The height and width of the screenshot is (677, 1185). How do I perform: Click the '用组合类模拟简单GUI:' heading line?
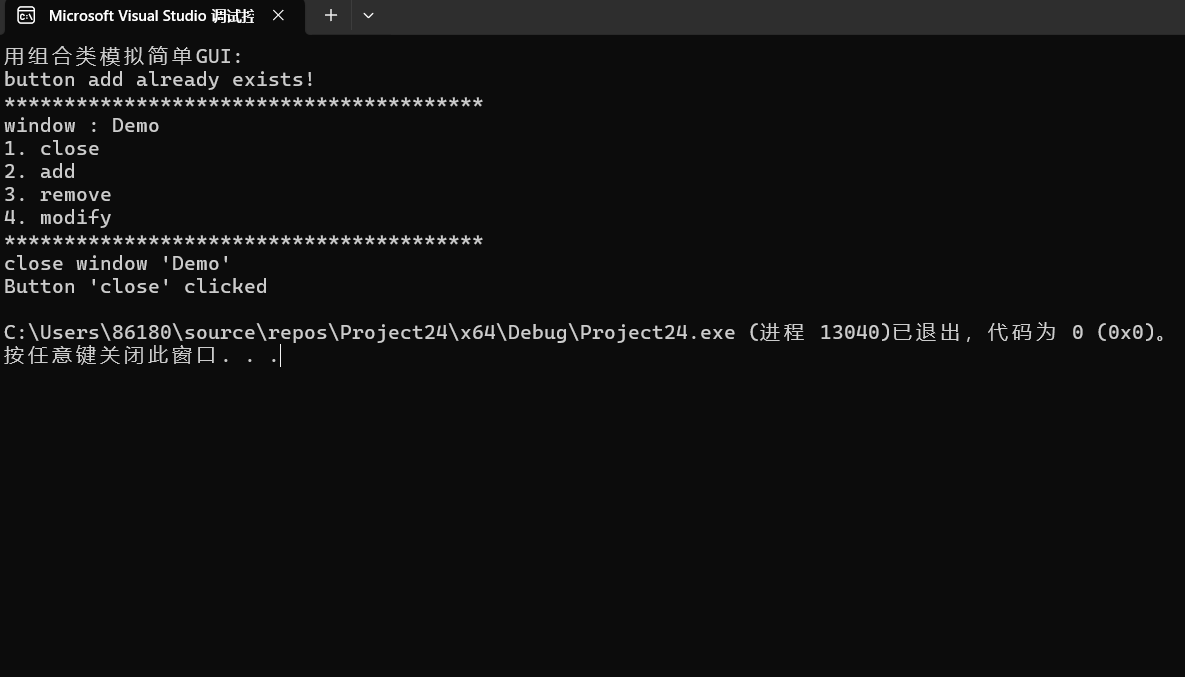[123, 56]
